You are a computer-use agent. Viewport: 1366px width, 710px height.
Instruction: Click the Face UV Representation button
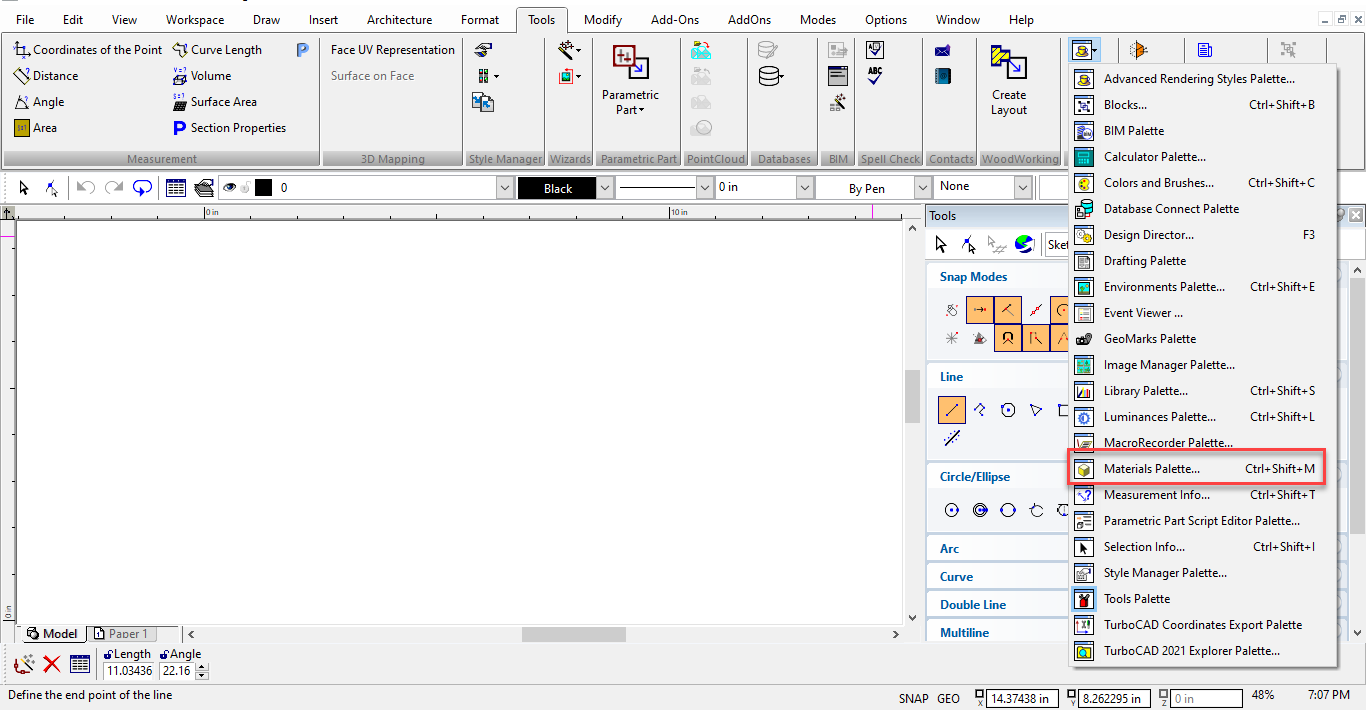[392, 50]
